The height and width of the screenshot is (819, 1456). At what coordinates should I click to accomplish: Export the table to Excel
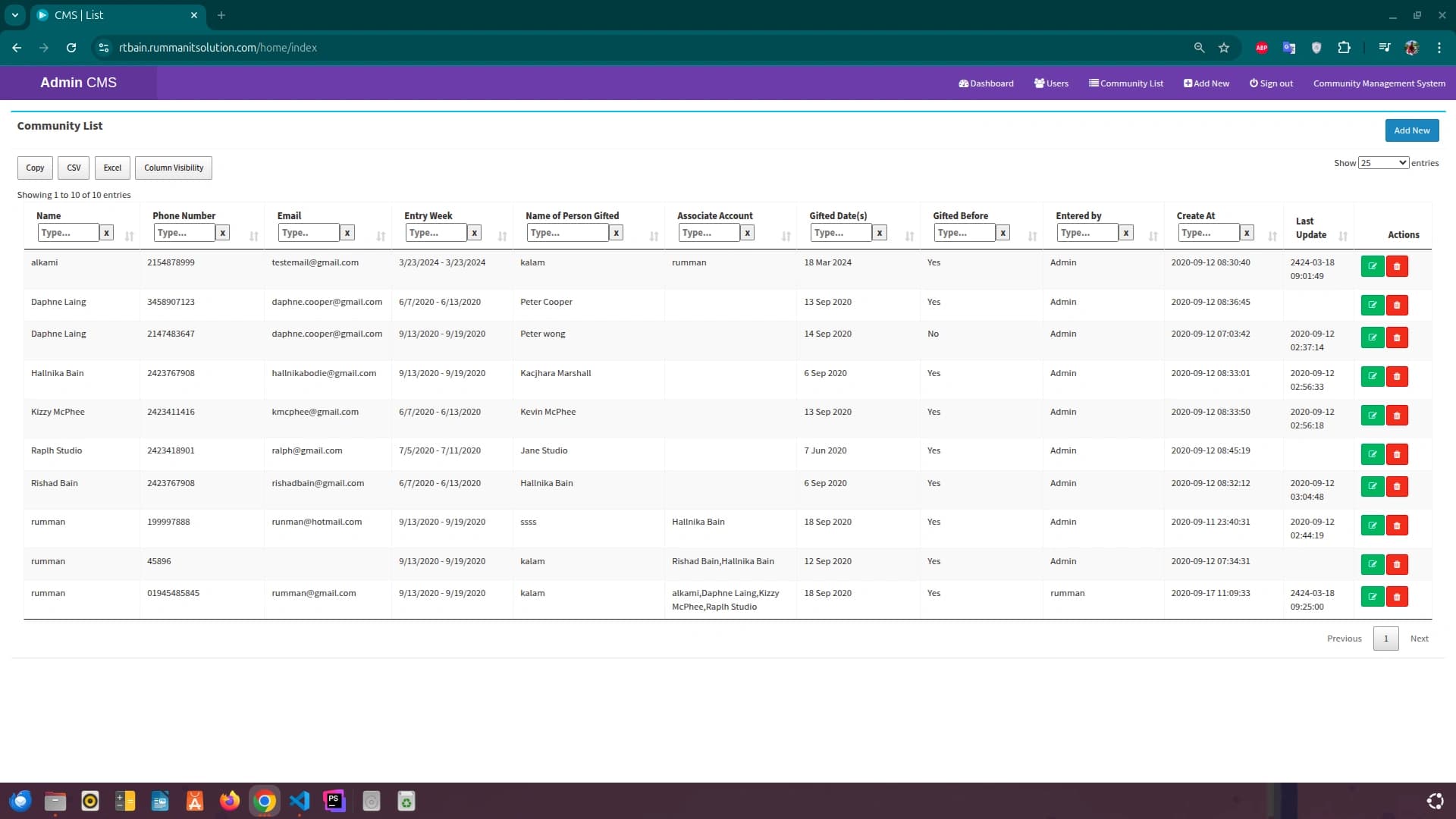[112, 168]
